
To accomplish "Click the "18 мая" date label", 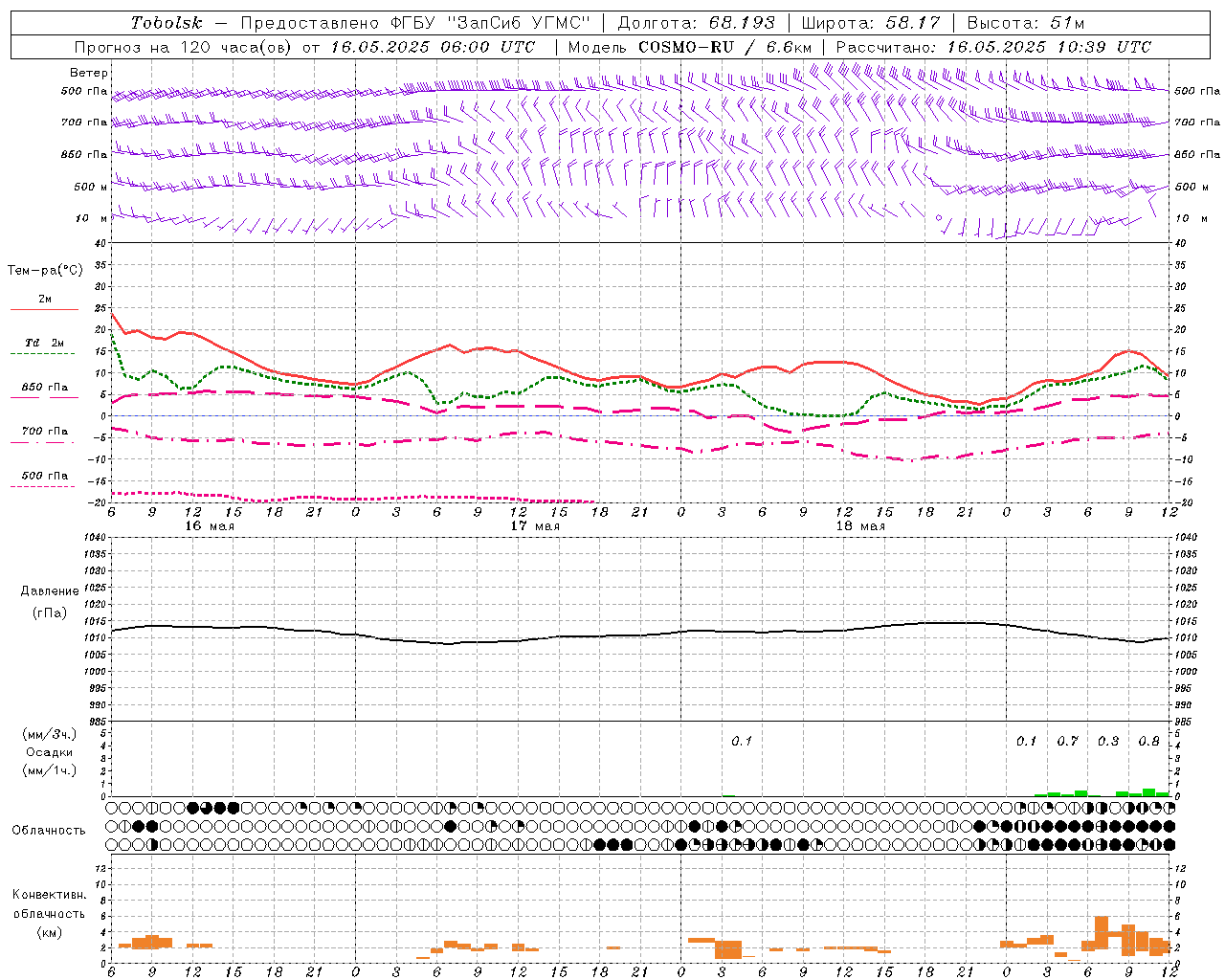I will [x=860, y=526].
